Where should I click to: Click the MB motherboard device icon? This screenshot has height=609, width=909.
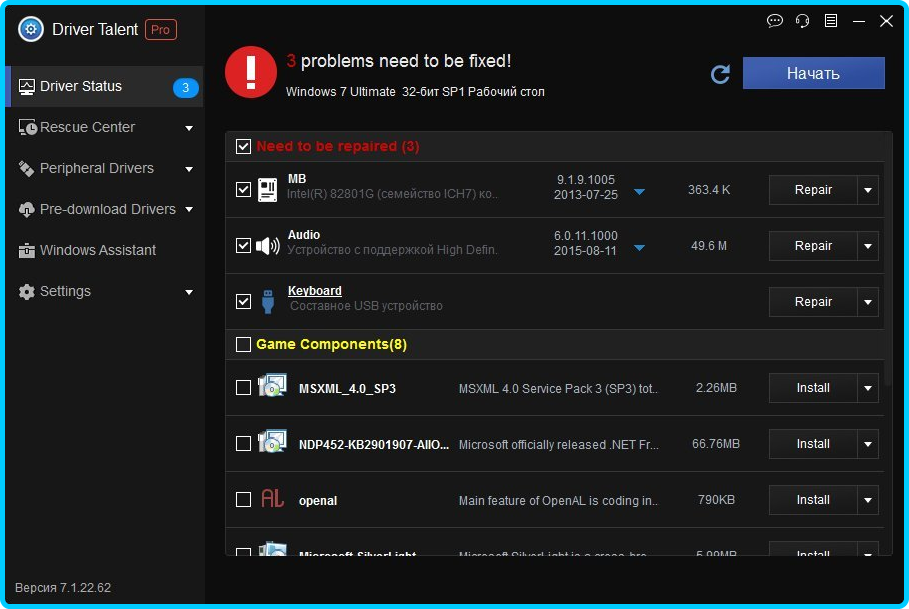(267, 190)
